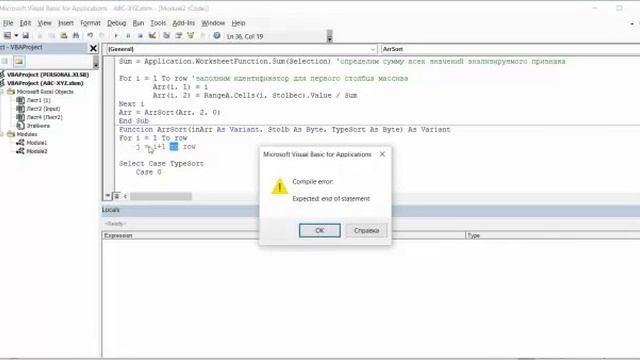Select VBAProject (PERSONAL.XLSB) in project tree
This screenshot has width=640, height=360.
[x=48, y=75]
